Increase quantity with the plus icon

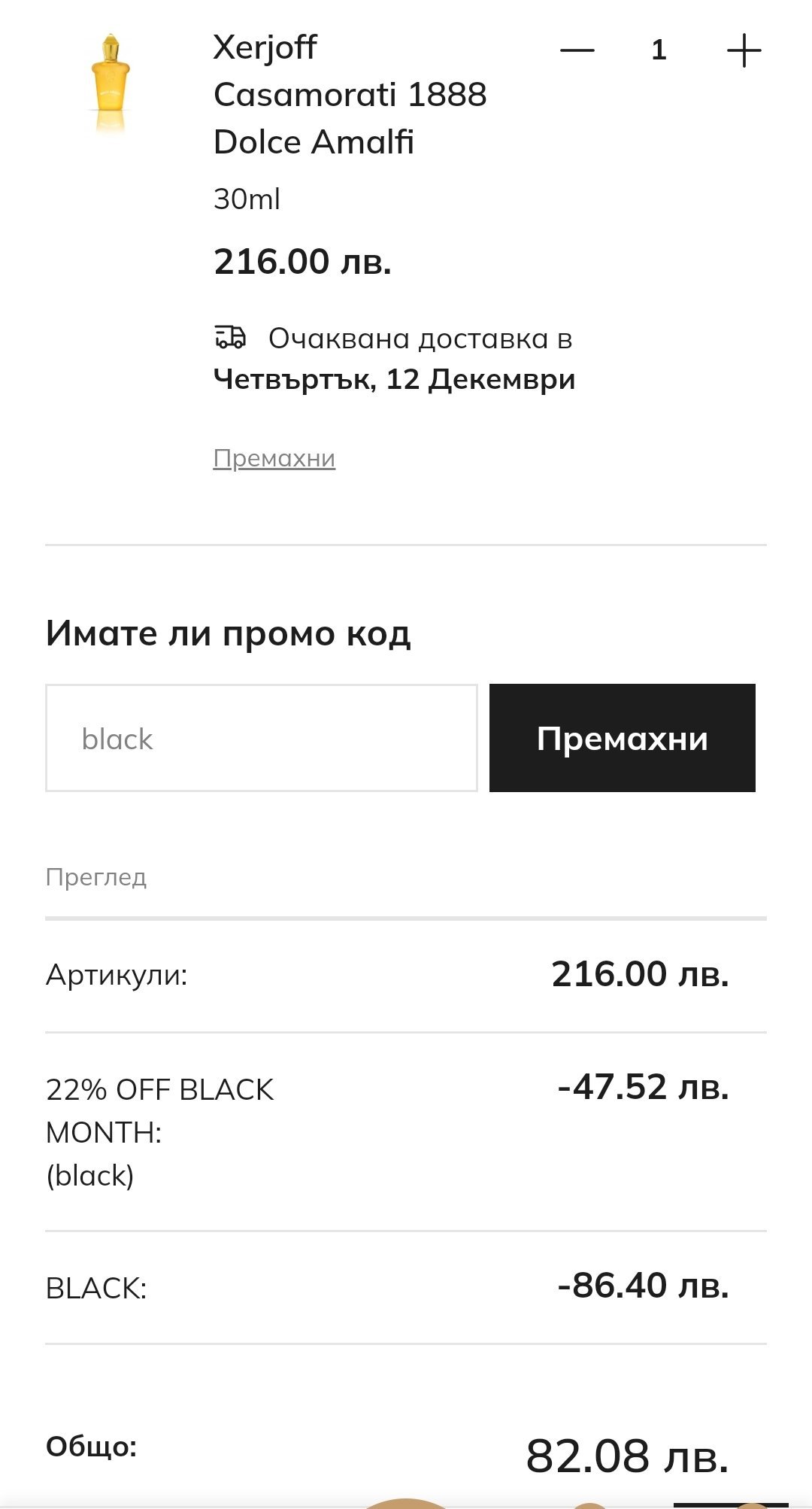pos(744,50)
